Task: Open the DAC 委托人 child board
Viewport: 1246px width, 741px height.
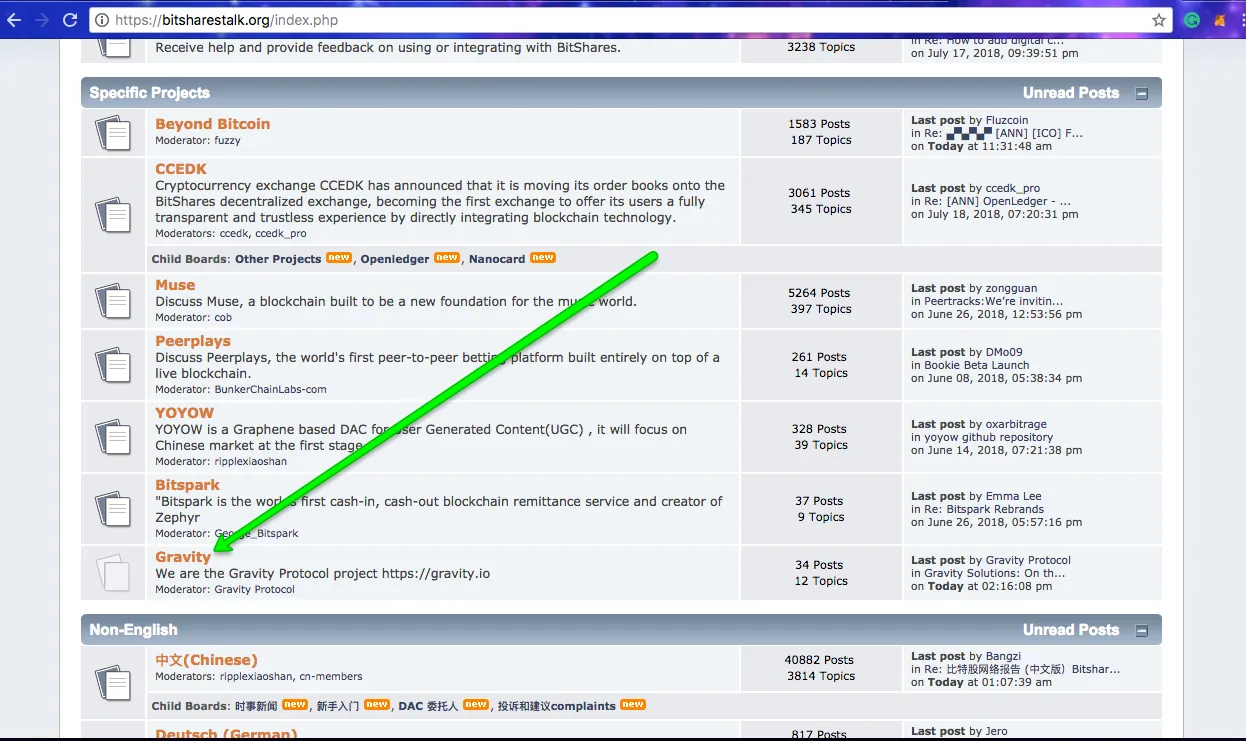Action: (x=428, y=706)
